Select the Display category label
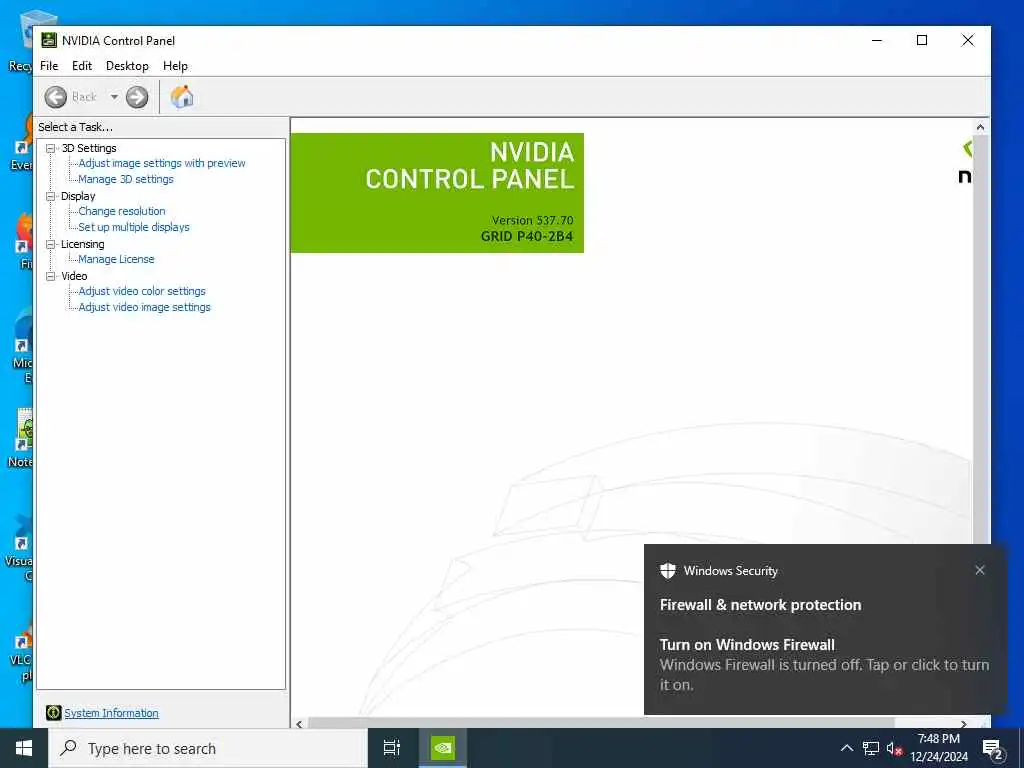Viewport: 1024px width, 768px height. click(x=78, y=196)
